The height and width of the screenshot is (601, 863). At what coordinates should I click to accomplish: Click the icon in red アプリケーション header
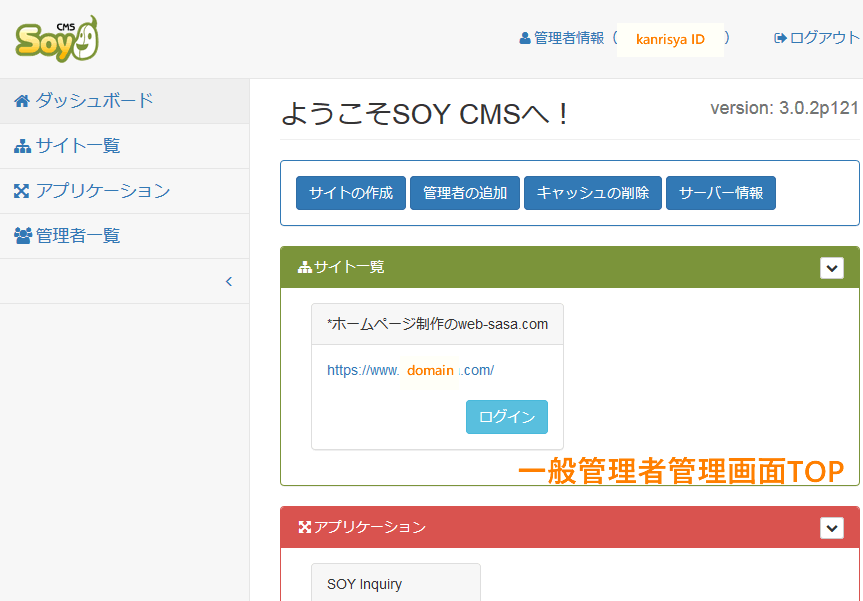304,527
